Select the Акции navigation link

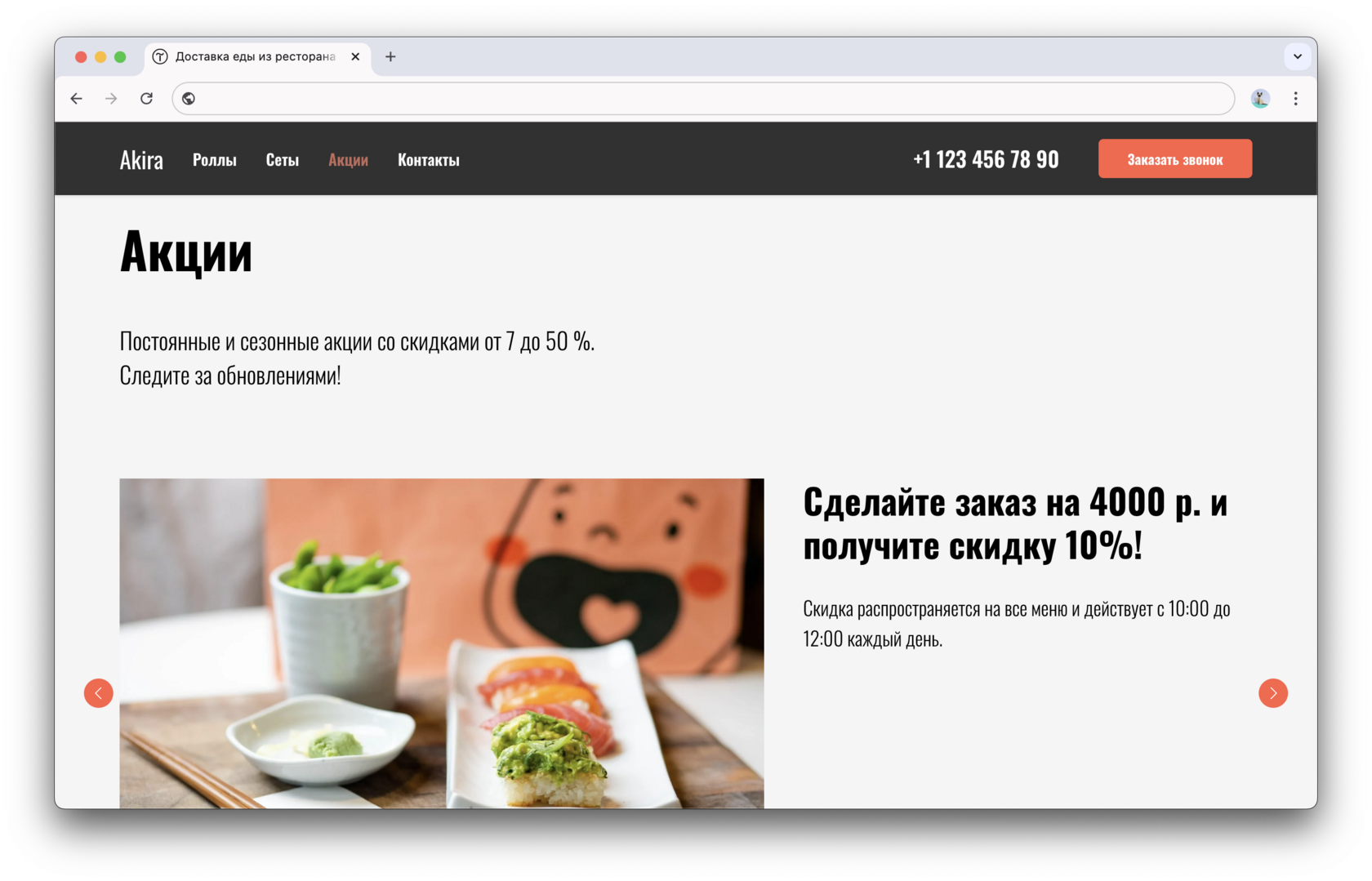[348, 160]
